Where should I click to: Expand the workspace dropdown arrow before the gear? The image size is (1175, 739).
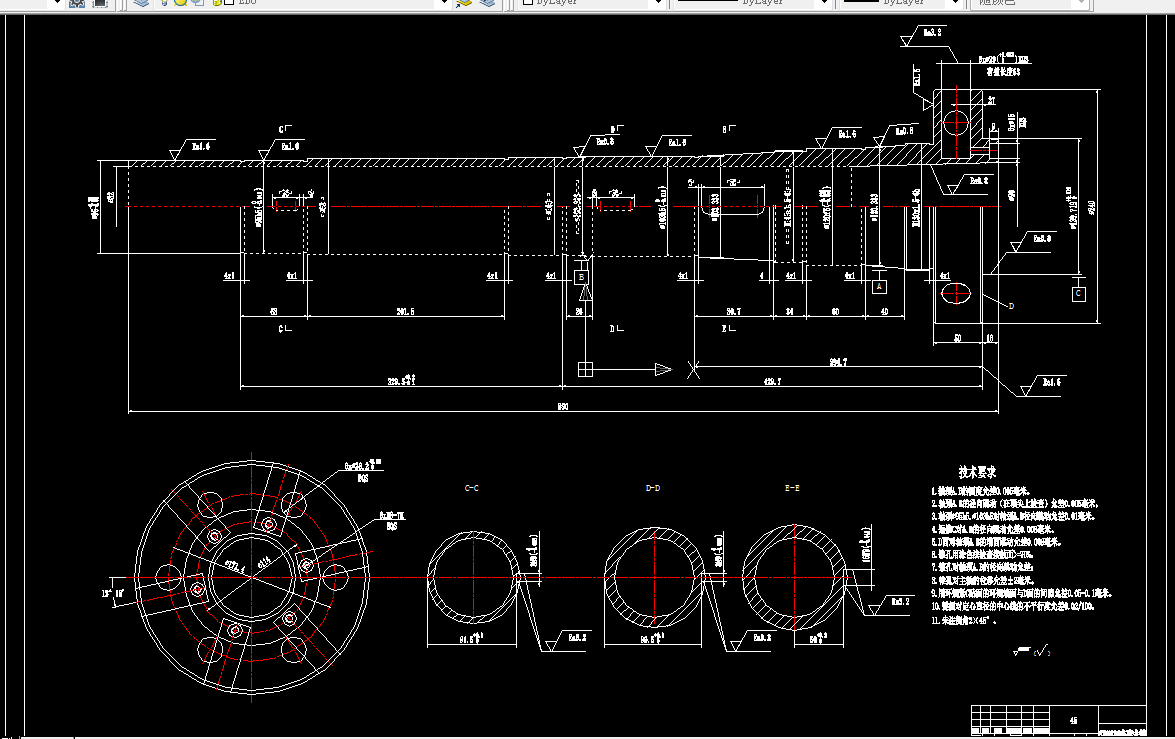pos(58,3)
